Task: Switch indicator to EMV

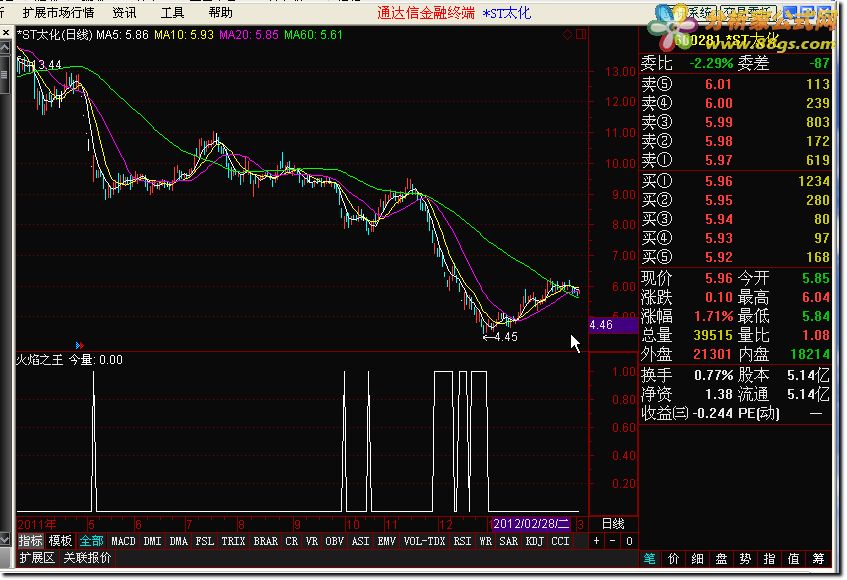Action: point(387,541)
